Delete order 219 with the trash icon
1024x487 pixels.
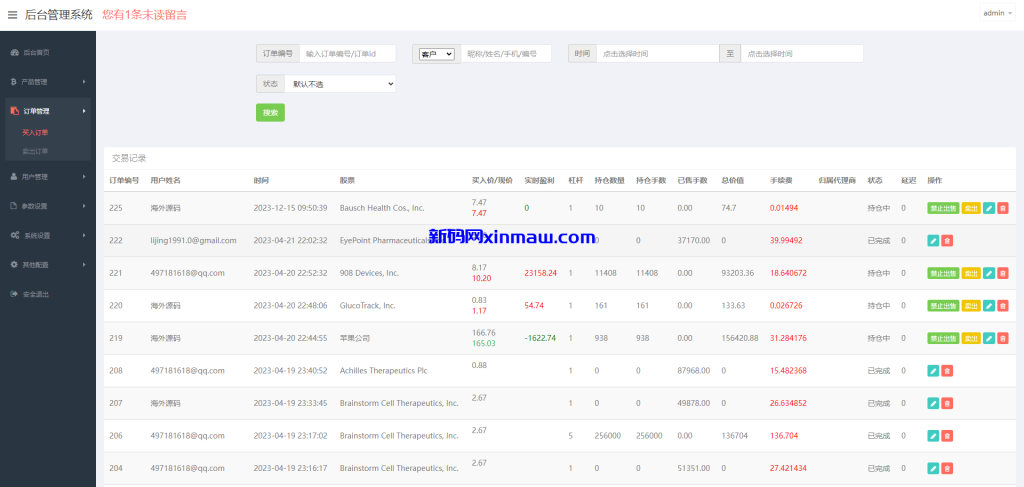[1003, 338]
